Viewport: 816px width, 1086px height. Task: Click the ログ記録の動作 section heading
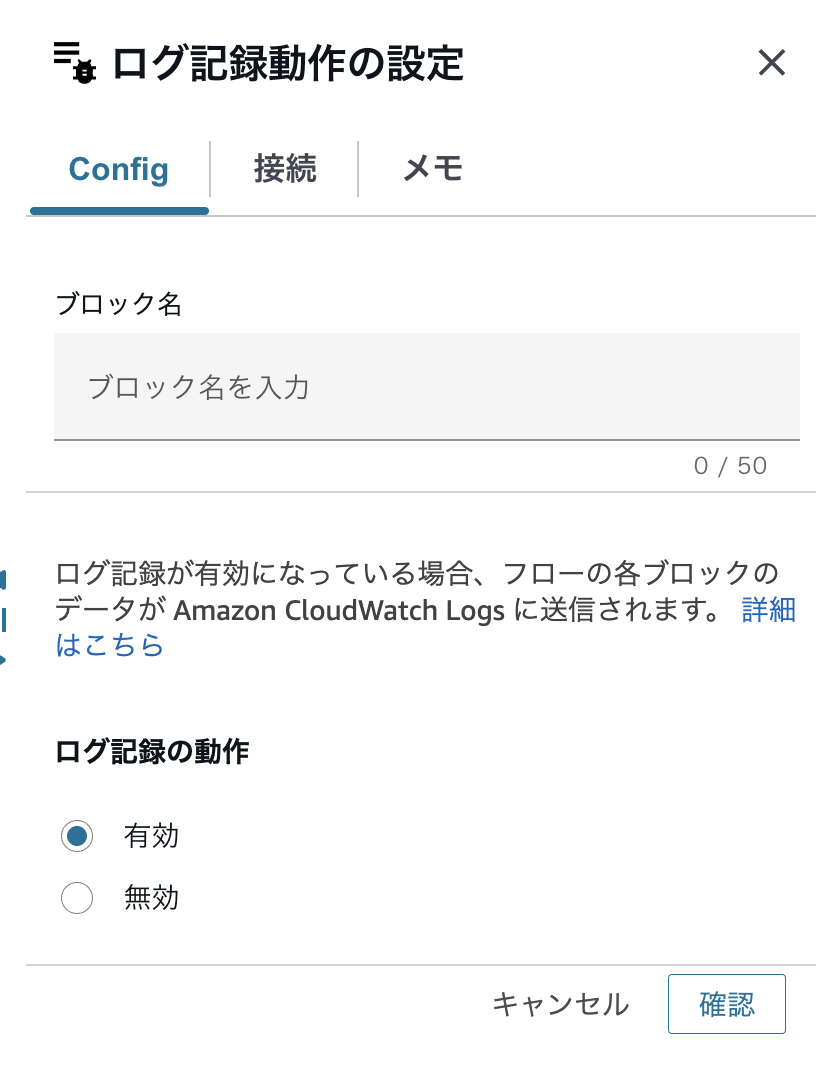pos(152,753)
